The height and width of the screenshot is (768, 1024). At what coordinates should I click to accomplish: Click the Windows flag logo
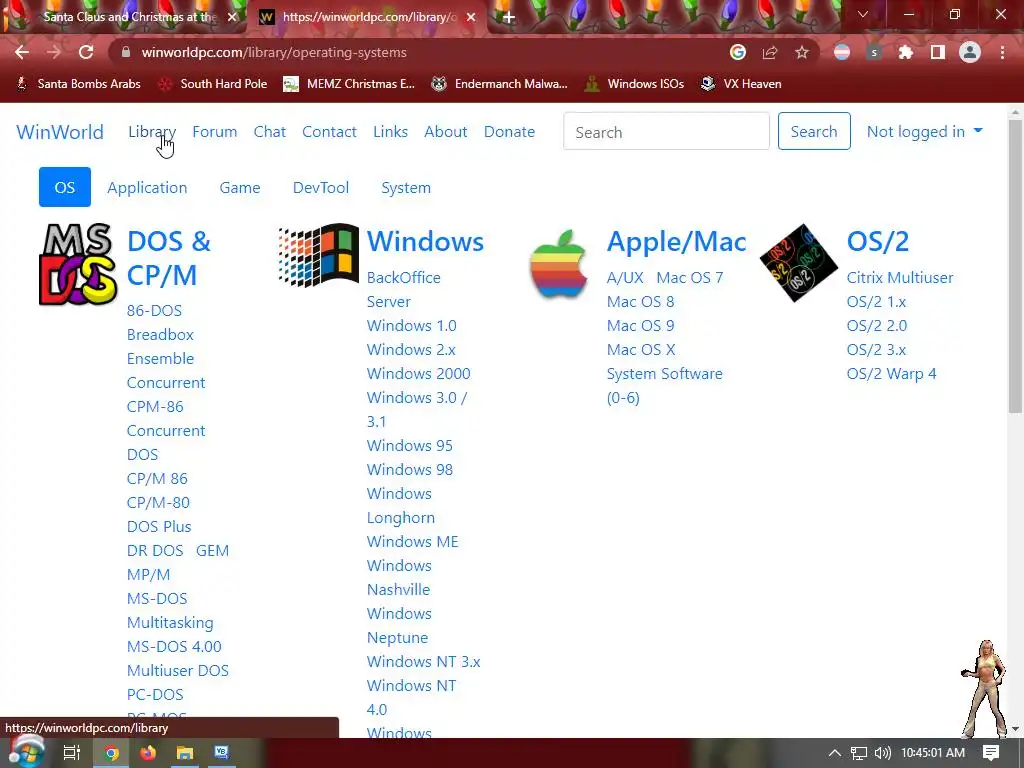[x=319, y=255]
